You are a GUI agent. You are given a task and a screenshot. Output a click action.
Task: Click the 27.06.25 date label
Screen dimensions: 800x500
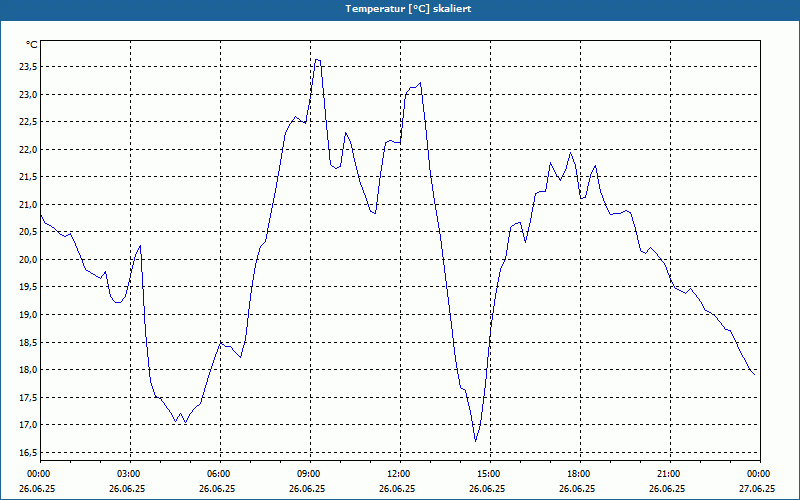click(x=757, y=488)
